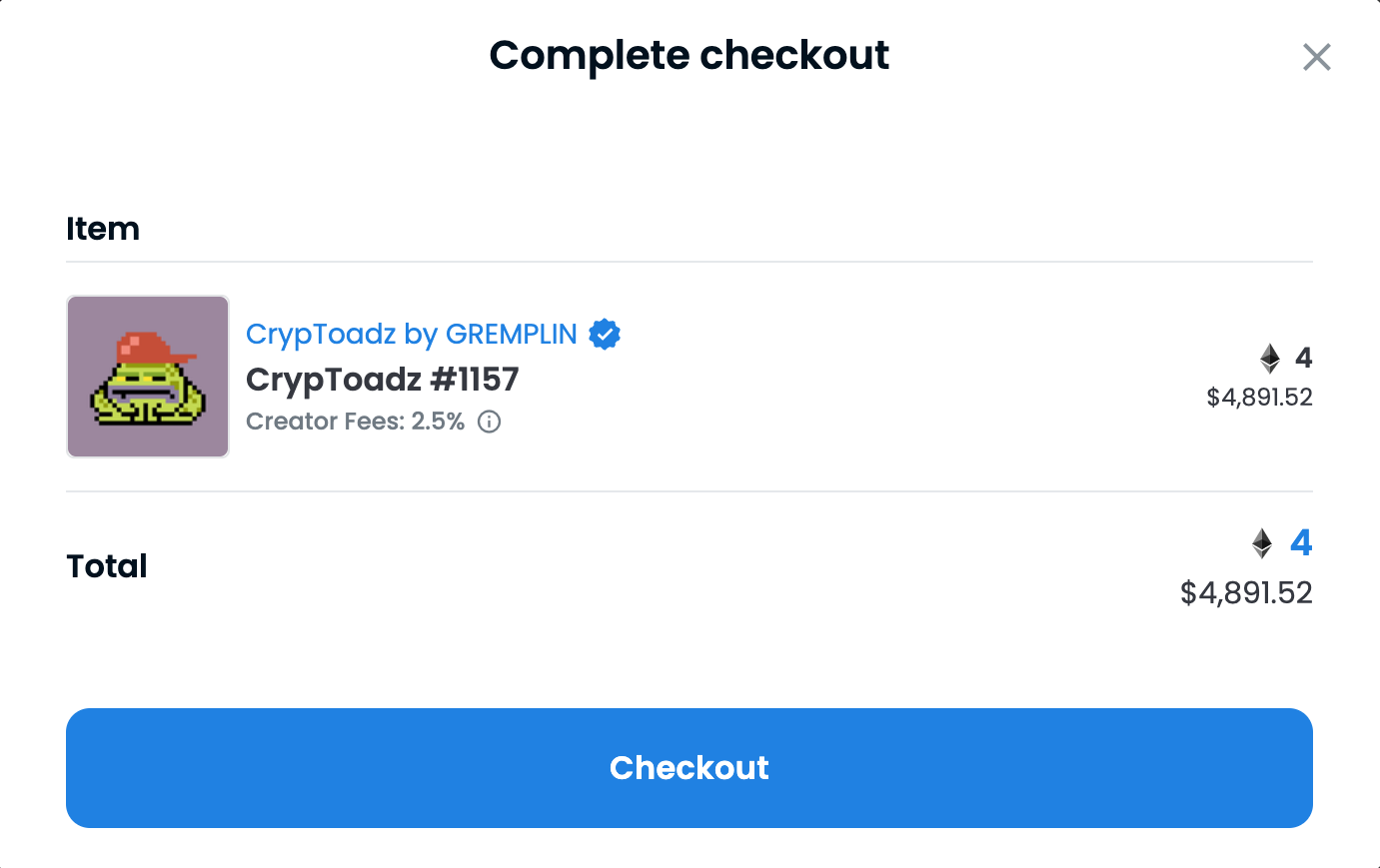Click the Item section heading
The height and width of the screenshot is (868, 1380).
pyautogui.click(x=103, y=229)
